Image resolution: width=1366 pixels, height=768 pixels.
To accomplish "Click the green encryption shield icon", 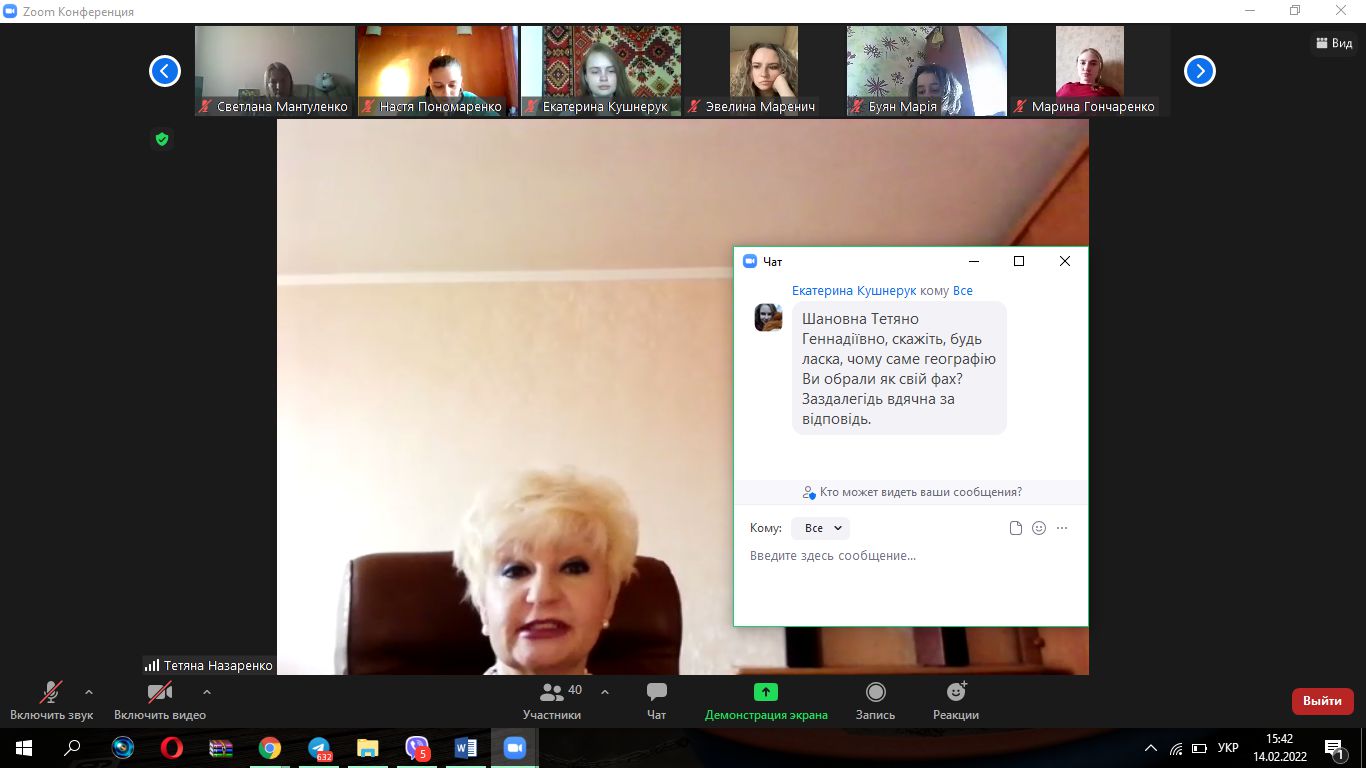I will [x=162, y=139].
